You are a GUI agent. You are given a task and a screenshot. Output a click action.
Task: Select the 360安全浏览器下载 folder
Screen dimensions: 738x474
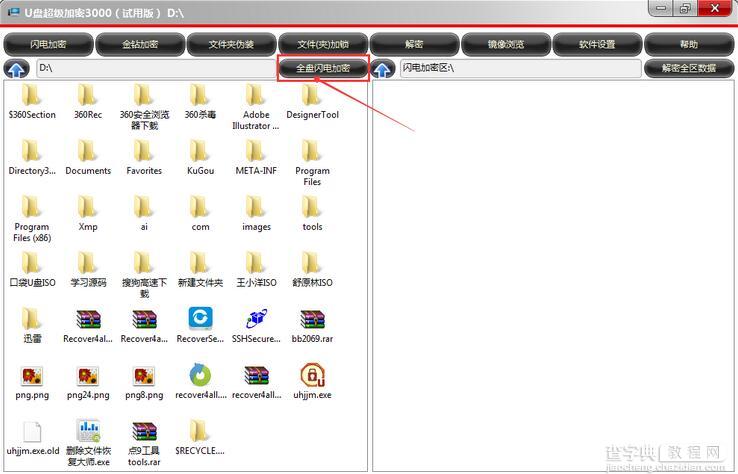[x=144, y=107]
